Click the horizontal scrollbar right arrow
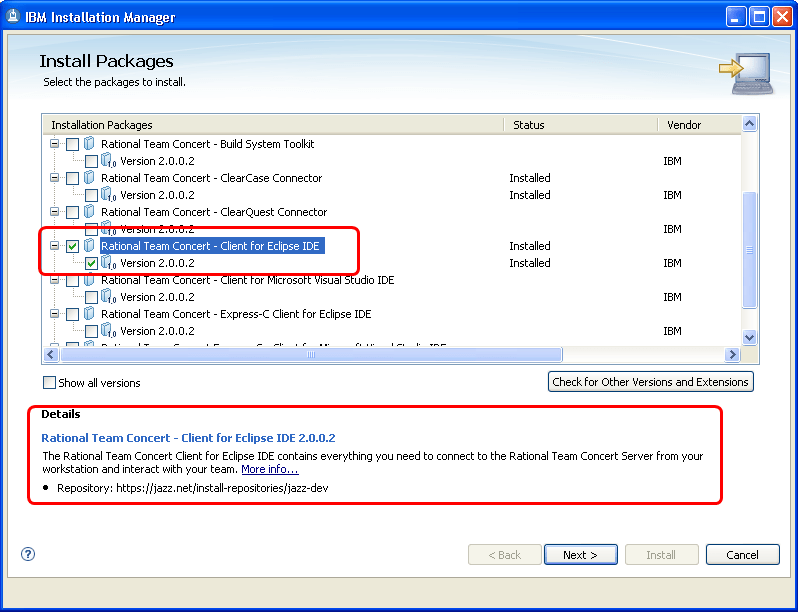The width and height of the screenshot is (798, 612). [732, 355]
